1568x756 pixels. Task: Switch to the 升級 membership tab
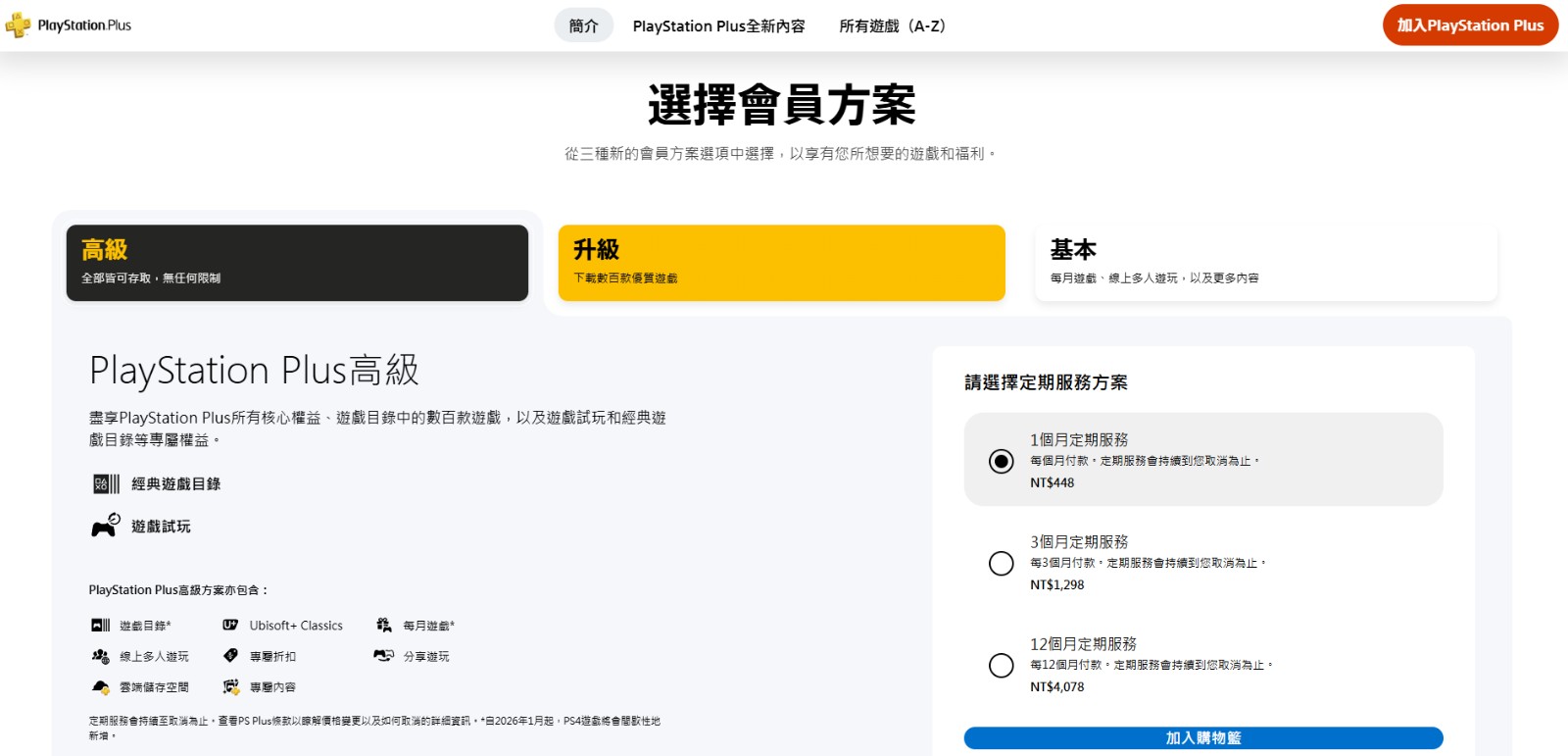click(x=782, y=263)
